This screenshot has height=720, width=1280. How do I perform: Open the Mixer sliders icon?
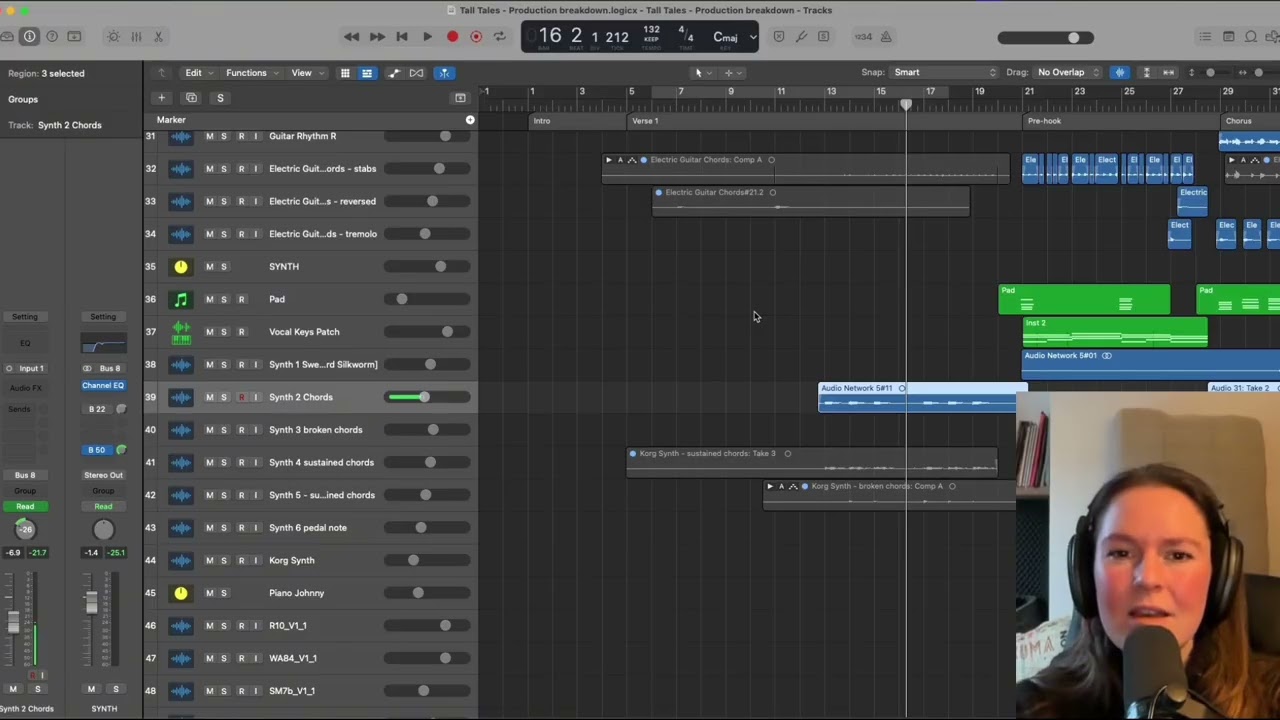point(136,37)
